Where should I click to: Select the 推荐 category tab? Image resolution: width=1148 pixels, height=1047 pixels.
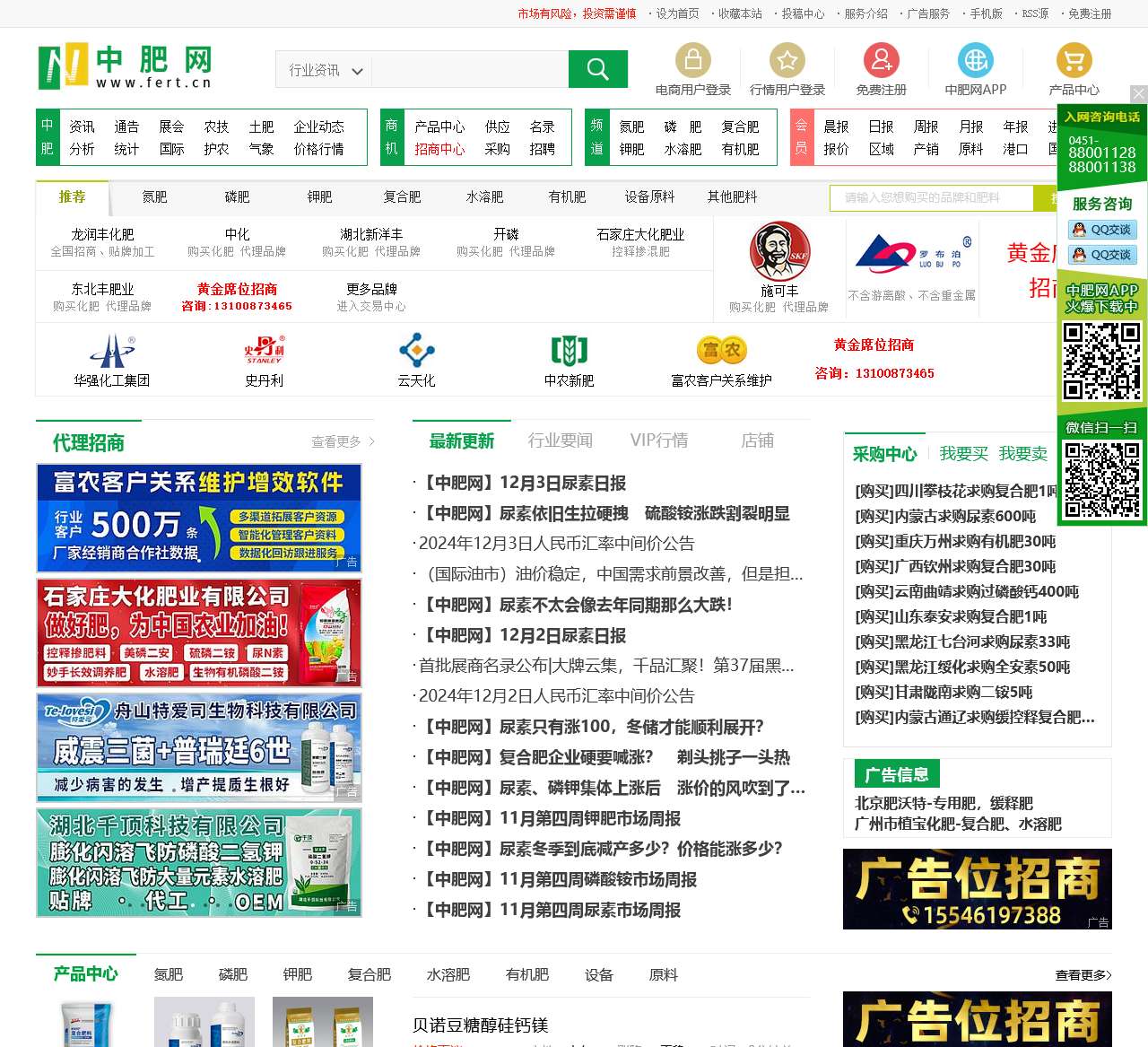point(73,197)
